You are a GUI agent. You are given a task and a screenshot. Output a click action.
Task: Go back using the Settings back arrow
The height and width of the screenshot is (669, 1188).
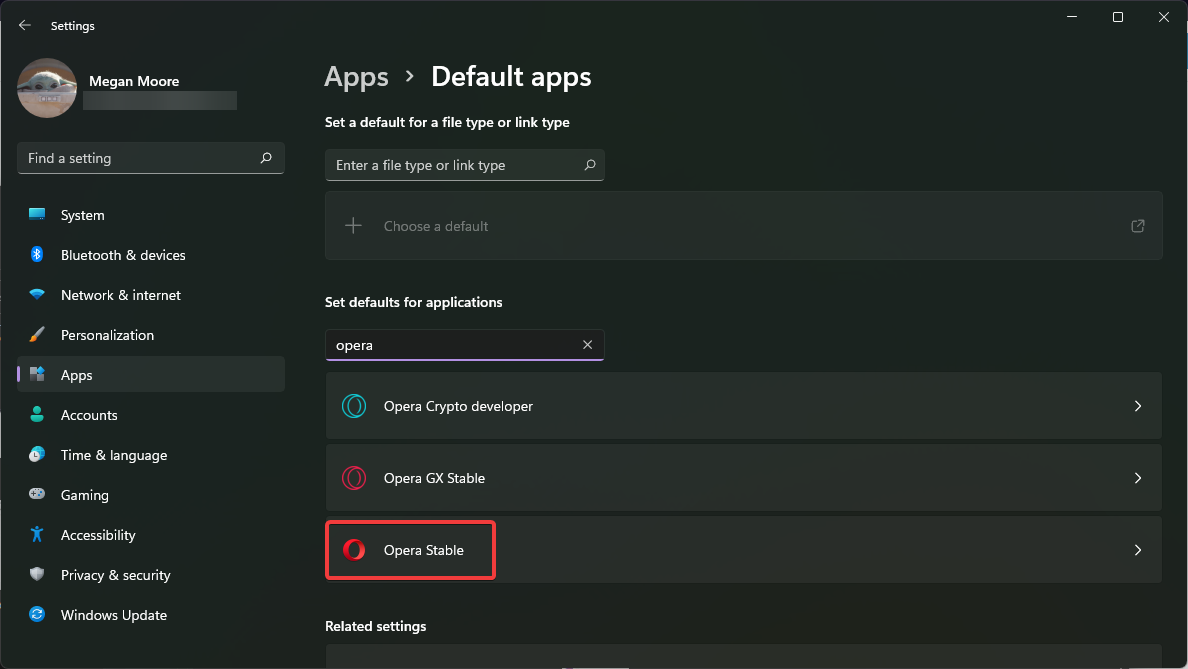coord(25,25)
